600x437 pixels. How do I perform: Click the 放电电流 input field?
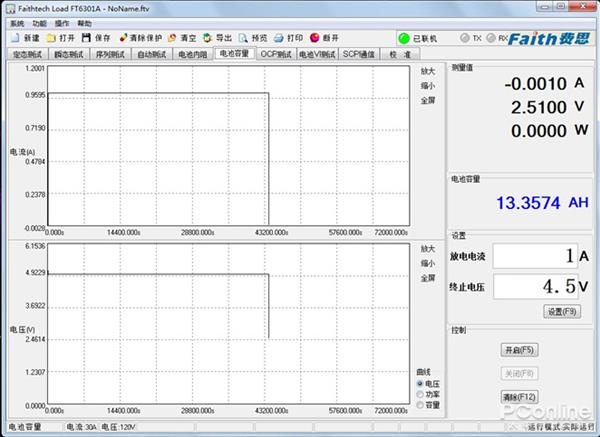(535, 256)
